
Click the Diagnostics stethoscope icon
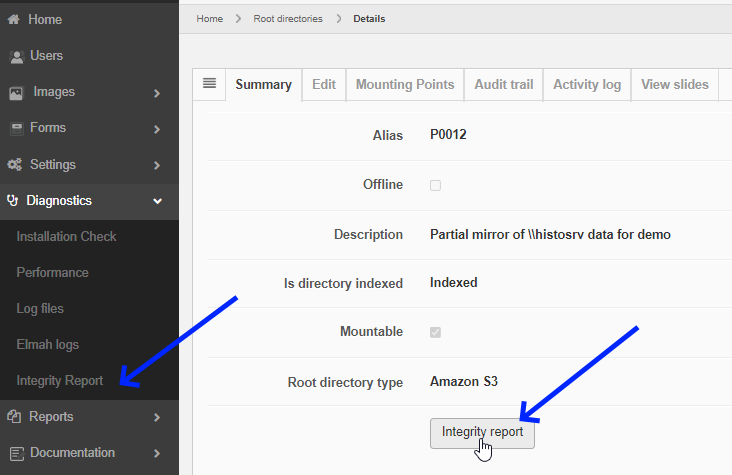pyautogui.click(x=13, y=201)
